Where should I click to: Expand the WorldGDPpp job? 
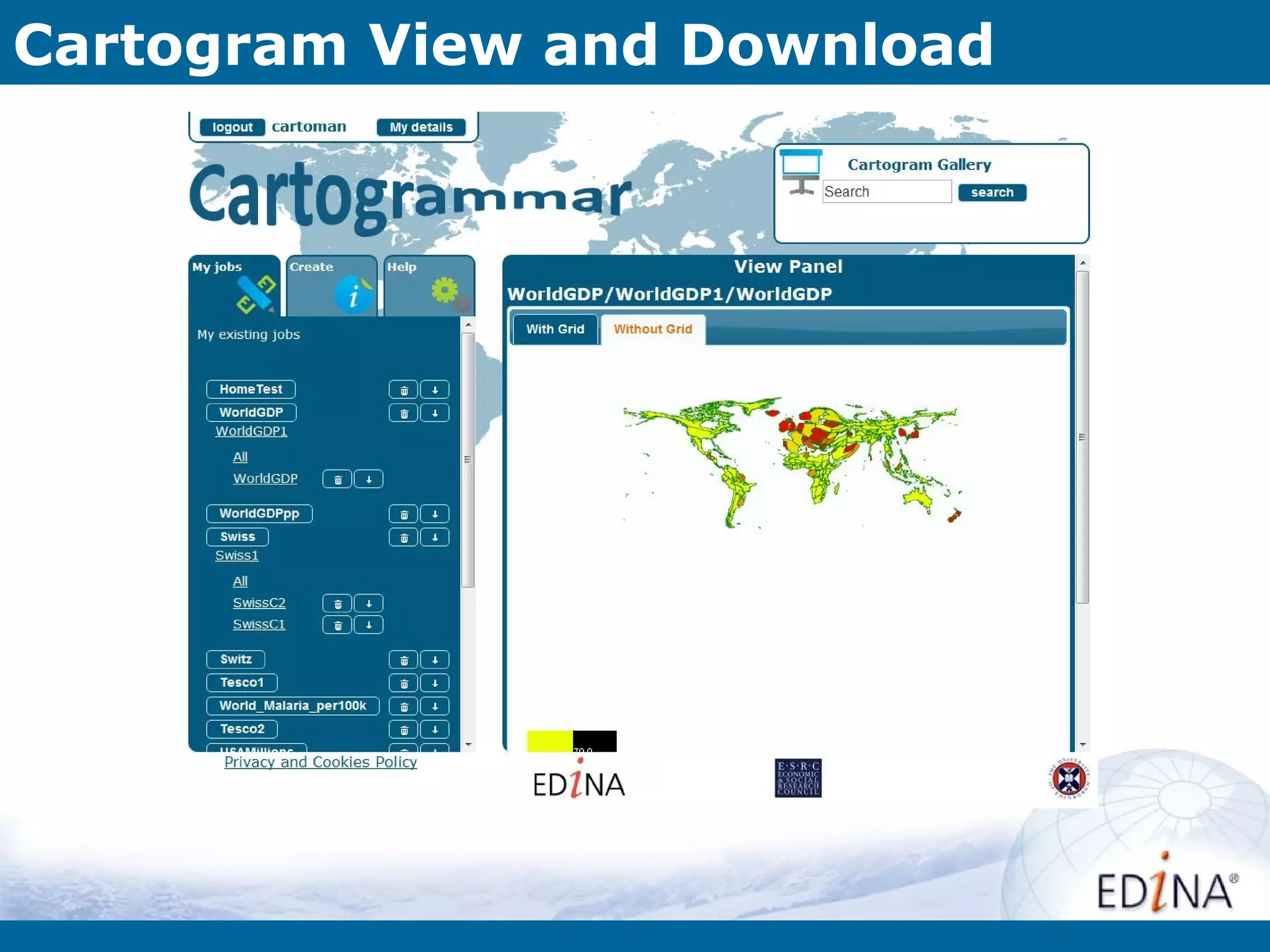[x=259, y=514]
